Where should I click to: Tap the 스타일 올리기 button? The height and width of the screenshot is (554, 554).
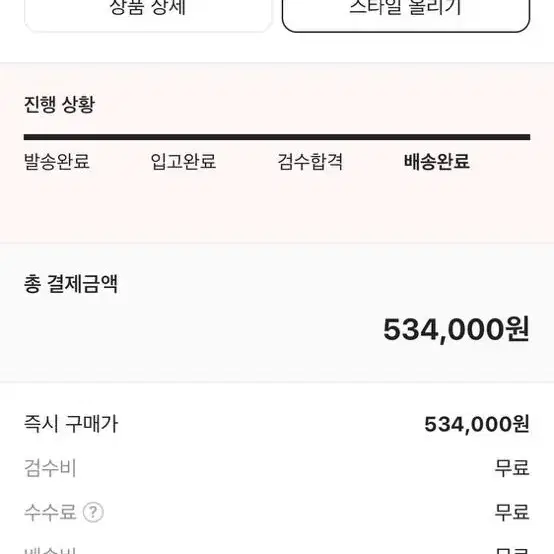[406, 14]
